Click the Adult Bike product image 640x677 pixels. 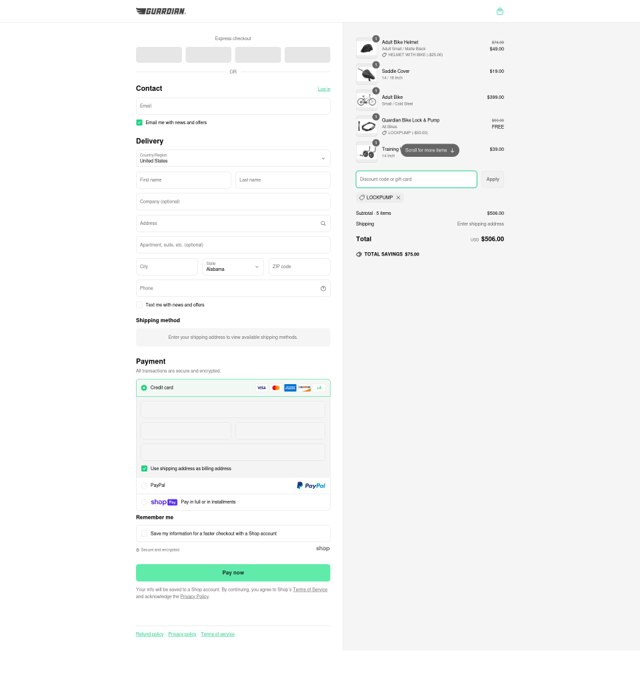[367, 100]
